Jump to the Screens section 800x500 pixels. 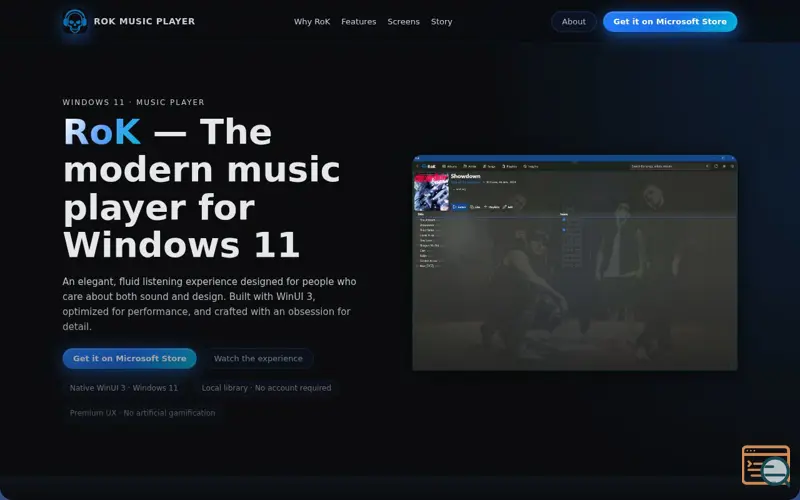pyautogui.click(x=403, y=21)
